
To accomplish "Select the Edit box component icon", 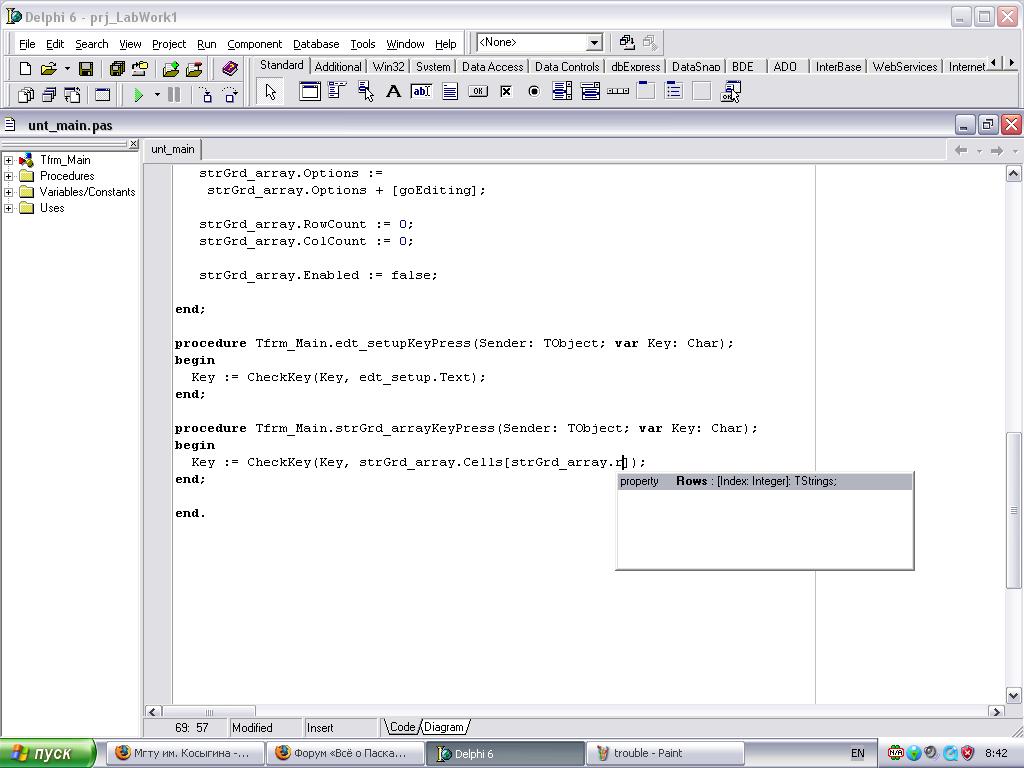I will coord(421,92).
